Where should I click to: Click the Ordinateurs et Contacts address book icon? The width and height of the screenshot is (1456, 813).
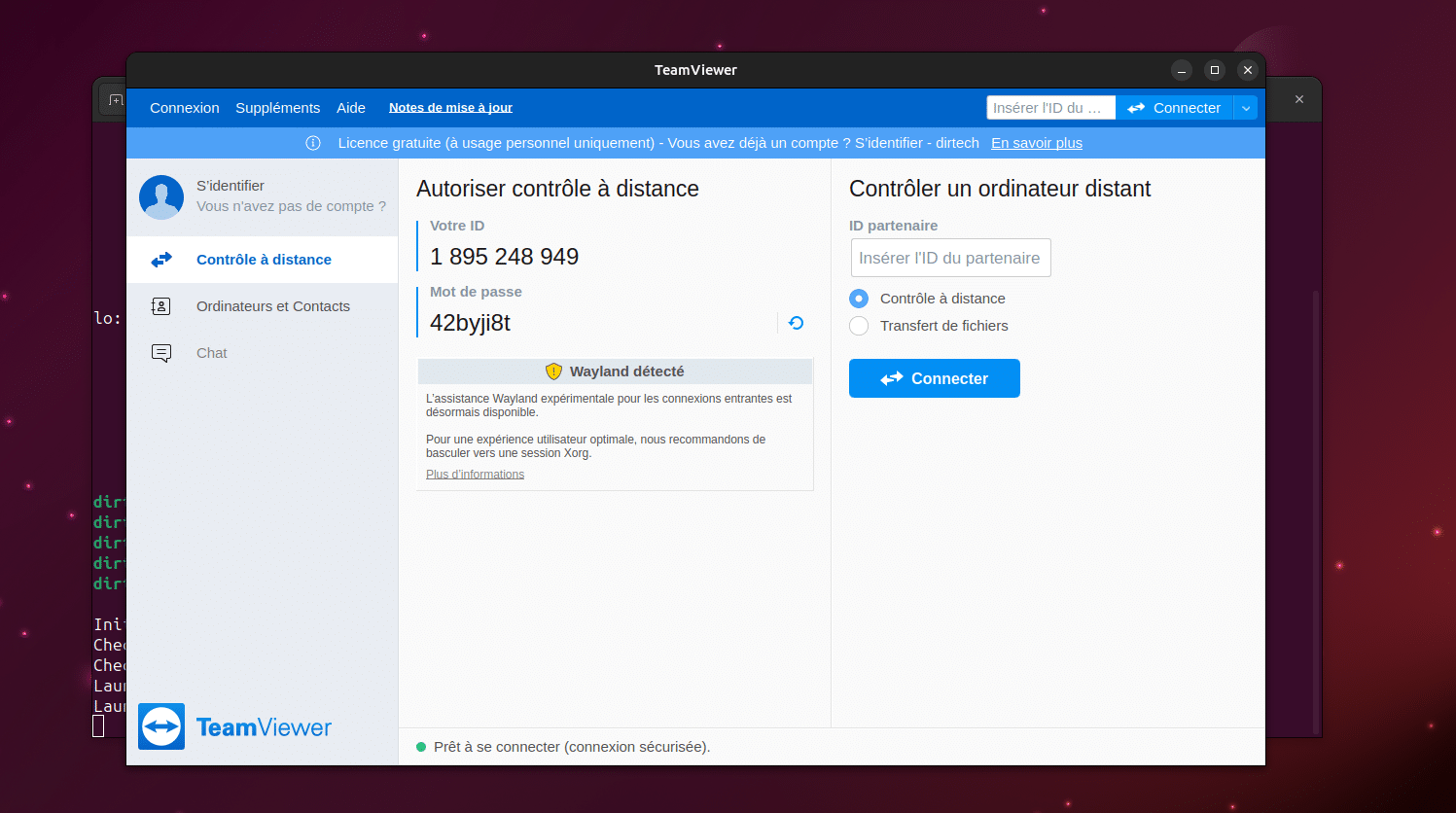click(x=161, y=306)
